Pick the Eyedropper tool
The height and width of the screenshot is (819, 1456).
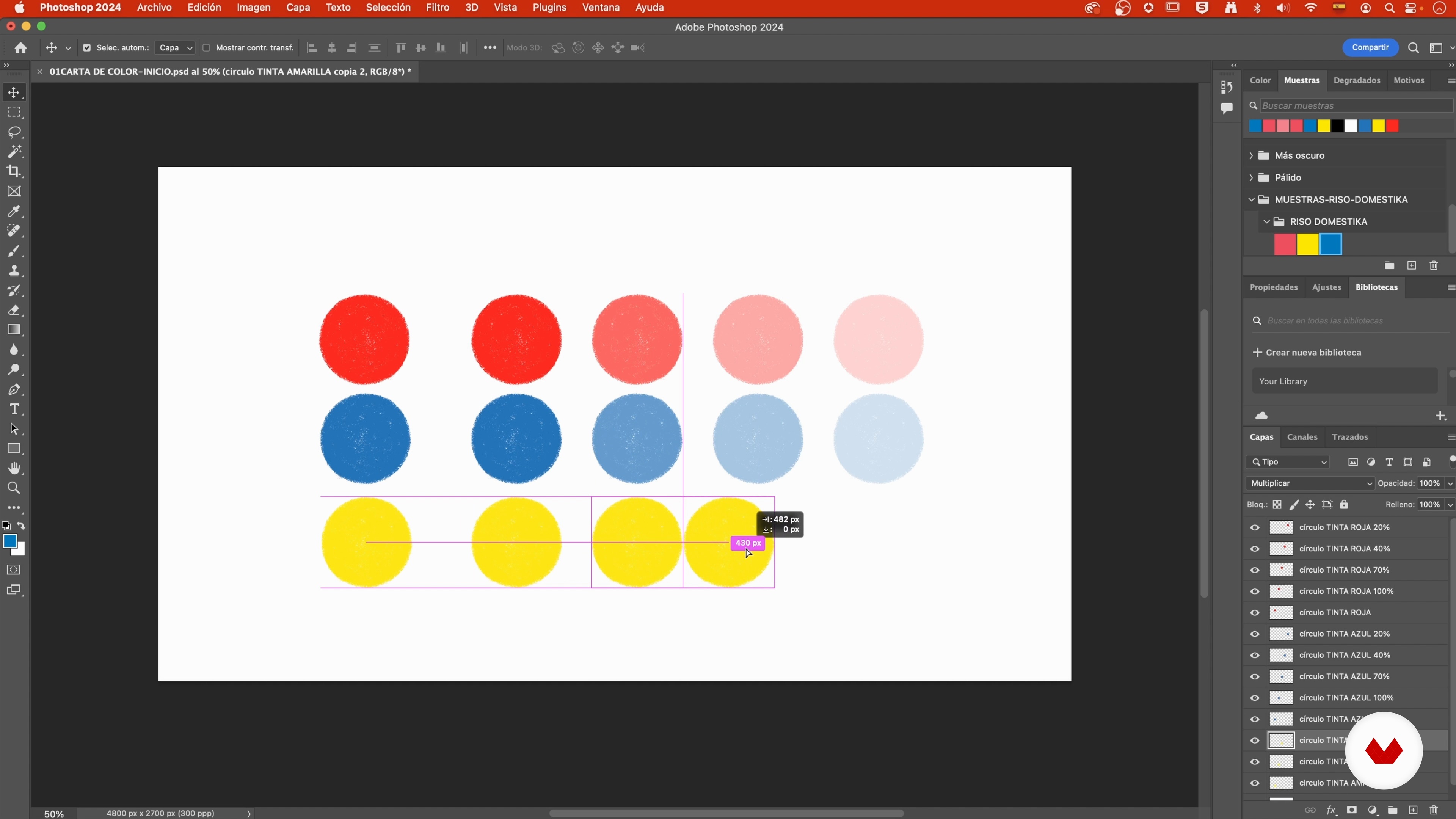(14, 212)
